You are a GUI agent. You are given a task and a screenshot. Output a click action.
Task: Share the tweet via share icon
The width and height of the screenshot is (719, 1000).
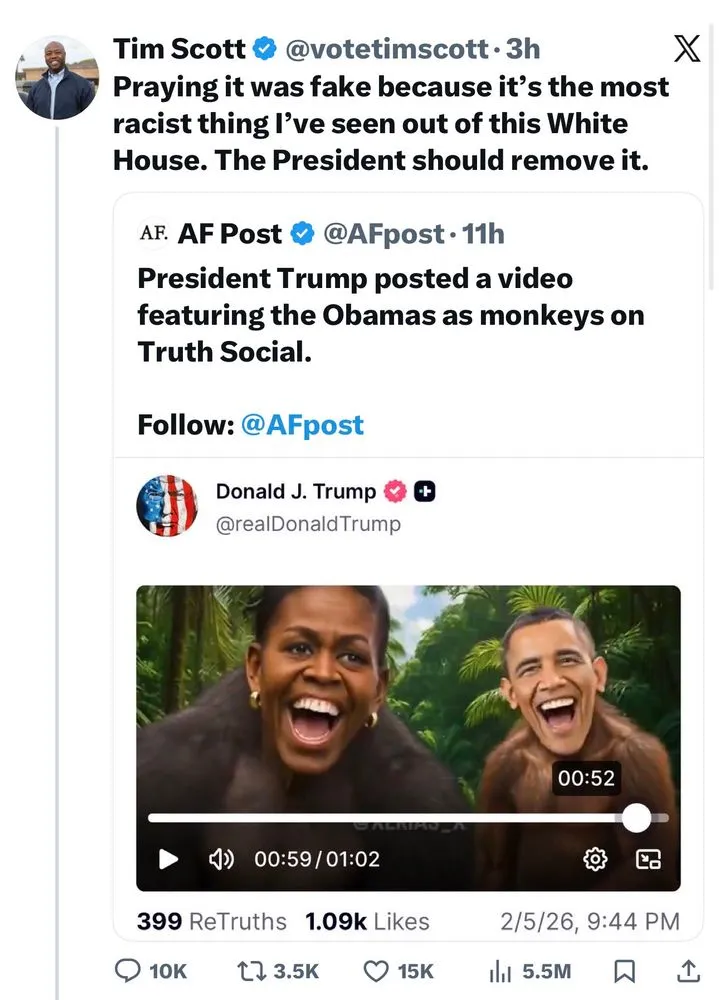(688, 970)
